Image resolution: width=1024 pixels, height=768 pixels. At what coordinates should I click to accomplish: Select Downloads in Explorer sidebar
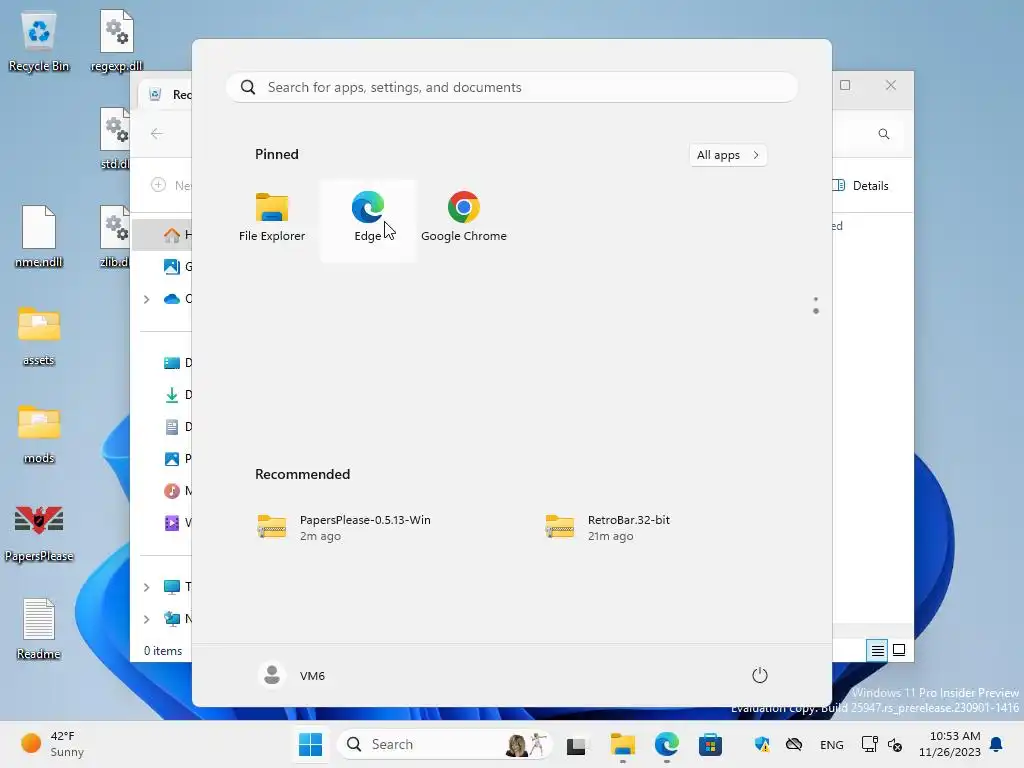176,394
